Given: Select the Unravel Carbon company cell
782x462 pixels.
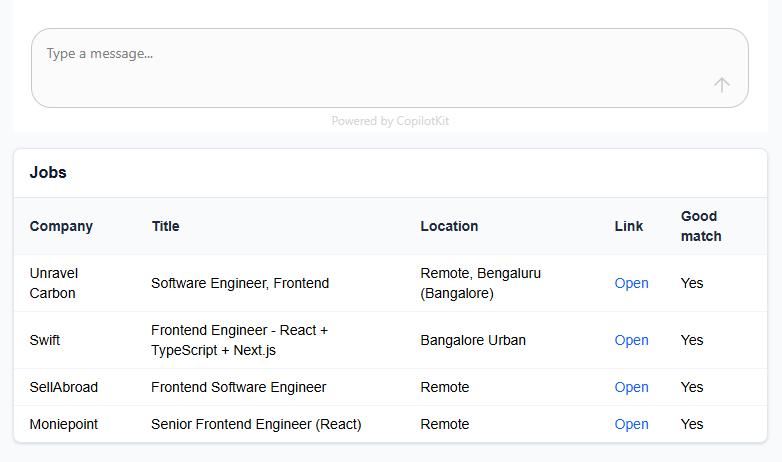Looking at the screenshot, I should tap(54, 283).
